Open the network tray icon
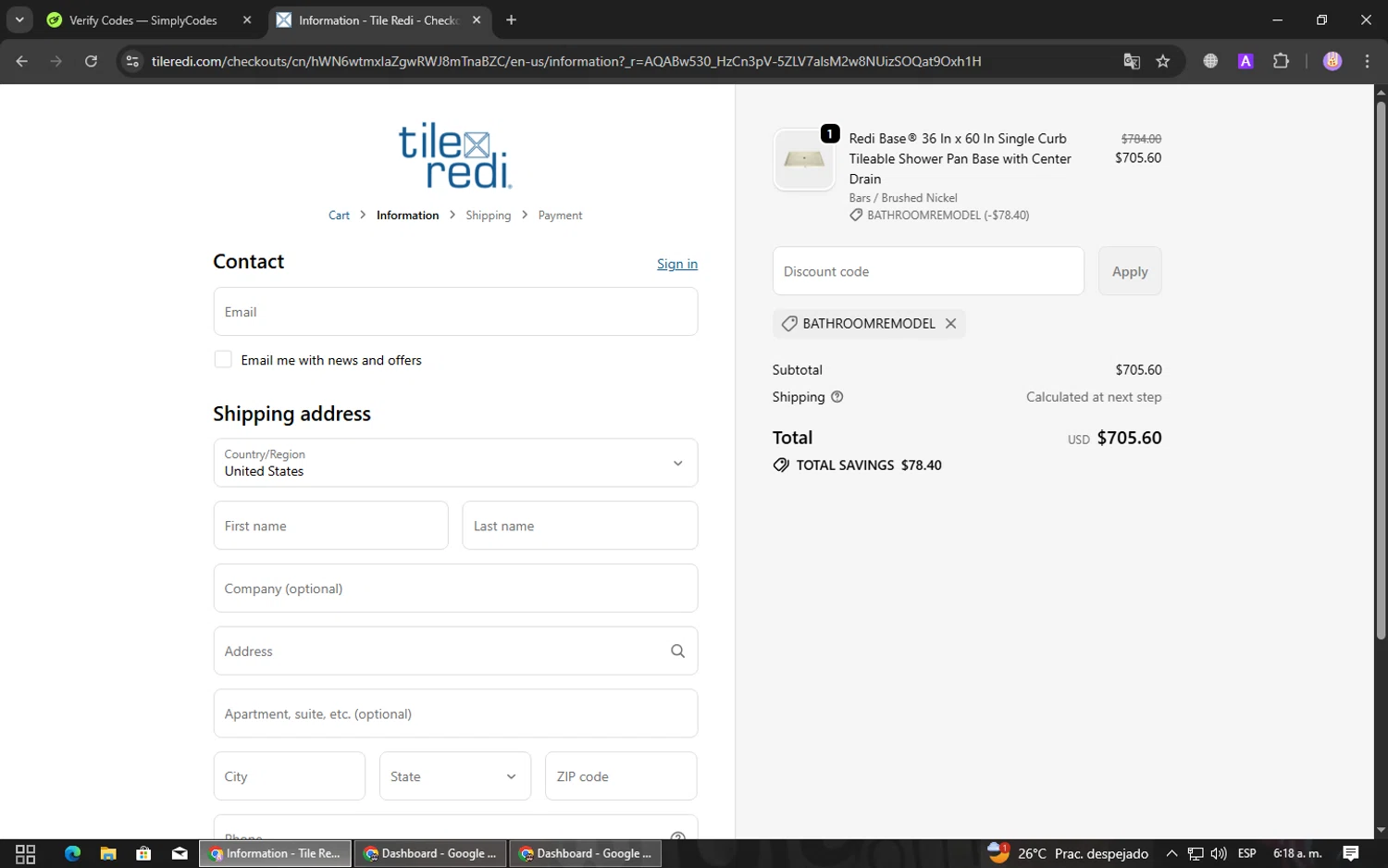The width and height of the screenshot is (1388, 868). (1196, 853)
